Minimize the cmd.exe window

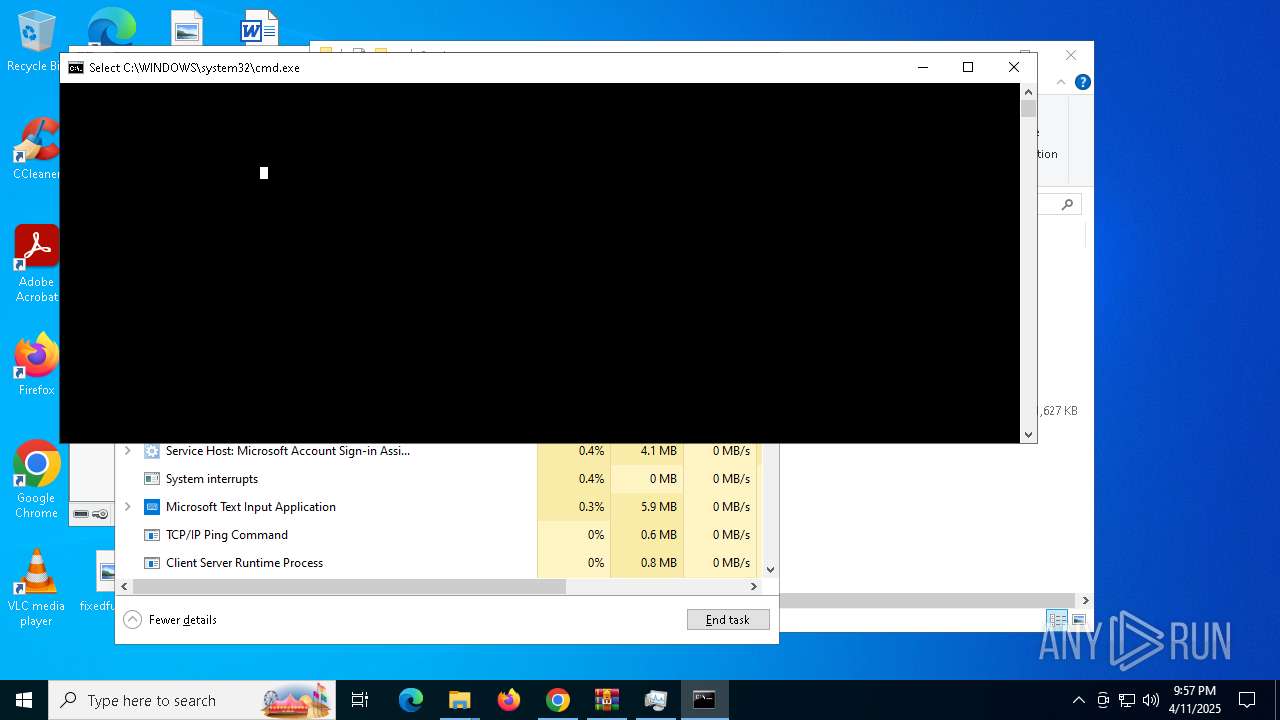click(922, 67)
